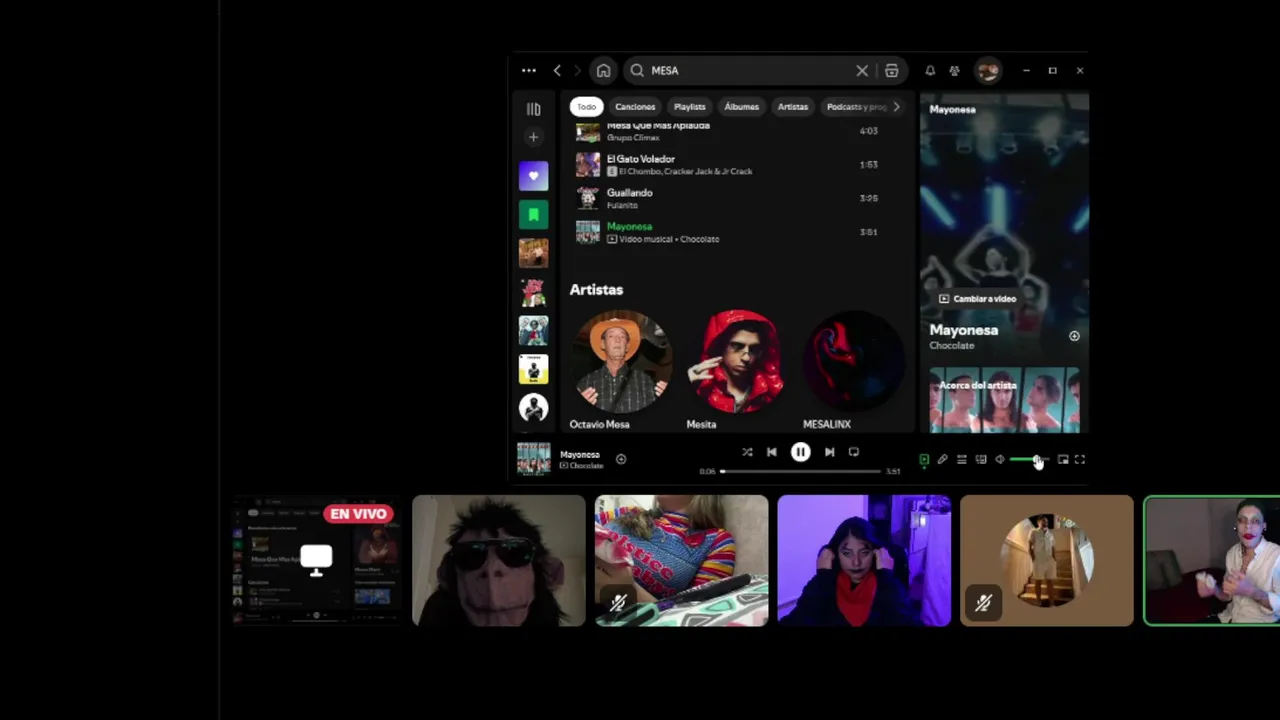The width and height of the screenshot is (1280, 720).
Task: Open the user profile avatar menu
Action: point(988,71)
